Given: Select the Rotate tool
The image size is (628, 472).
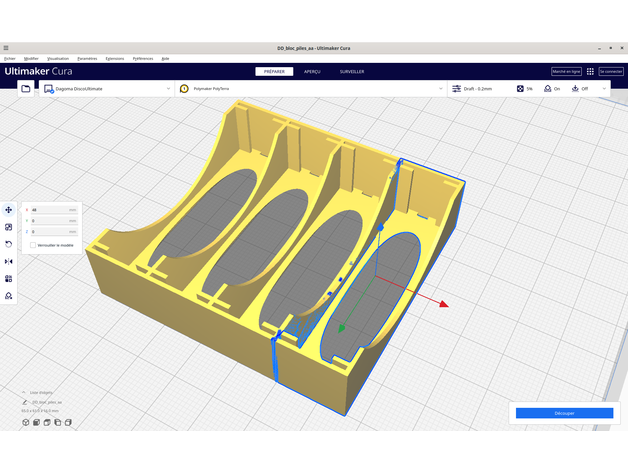Looking at the screenshot, I should pos(9,244).
